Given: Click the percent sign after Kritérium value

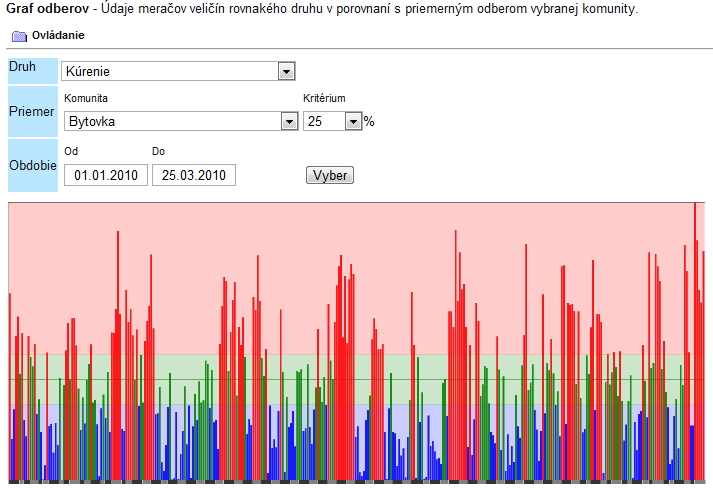Looking at the screenshot, I should coord(369,121).
